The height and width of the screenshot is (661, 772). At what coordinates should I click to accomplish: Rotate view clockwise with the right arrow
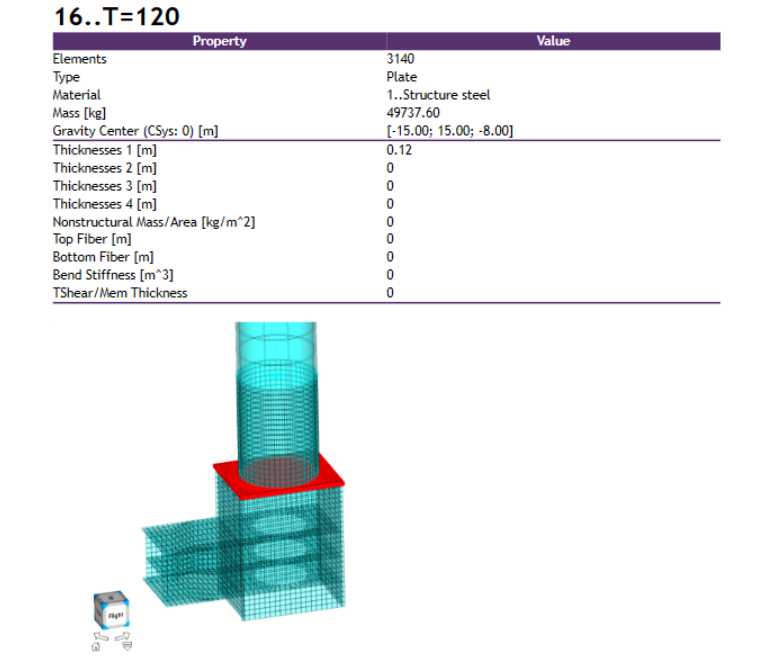pyautogui.click(x=121, y=635)
